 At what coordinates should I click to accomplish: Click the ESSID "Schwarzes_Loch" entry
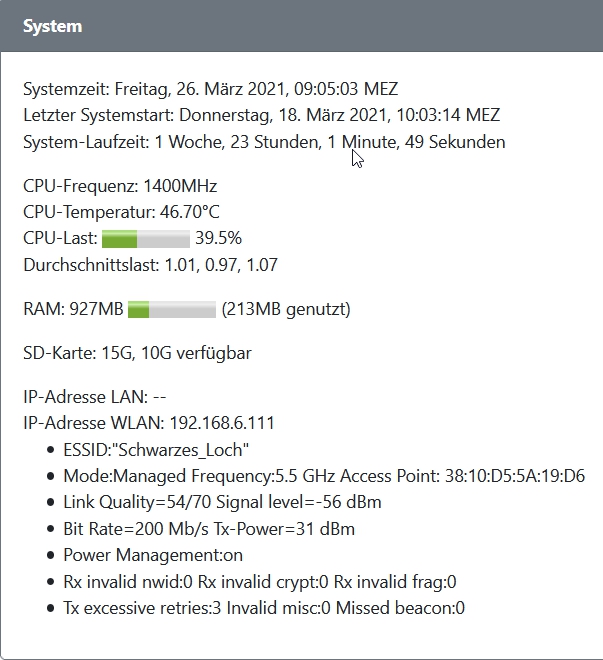(155, 450)
